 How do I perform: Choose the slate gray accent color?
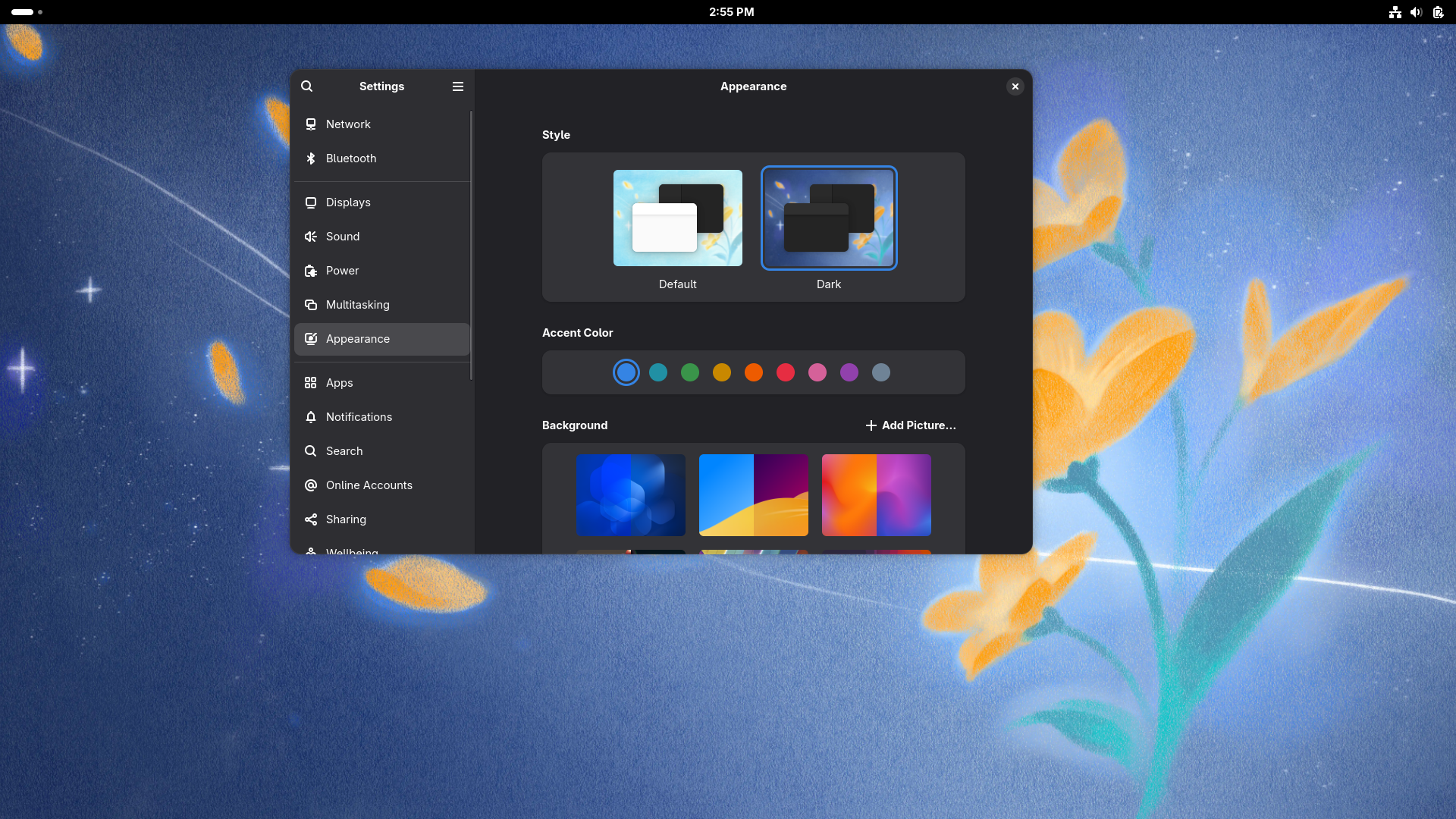coord(881,372)
